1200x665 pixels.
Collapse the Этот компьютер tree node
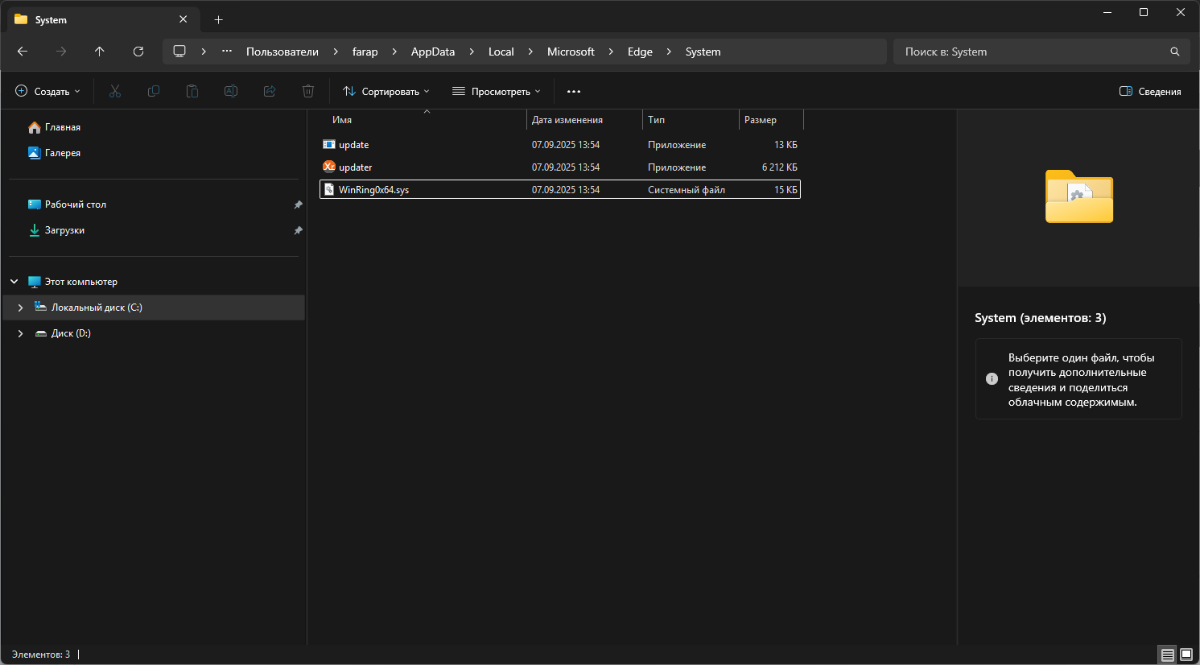point(14,282)
